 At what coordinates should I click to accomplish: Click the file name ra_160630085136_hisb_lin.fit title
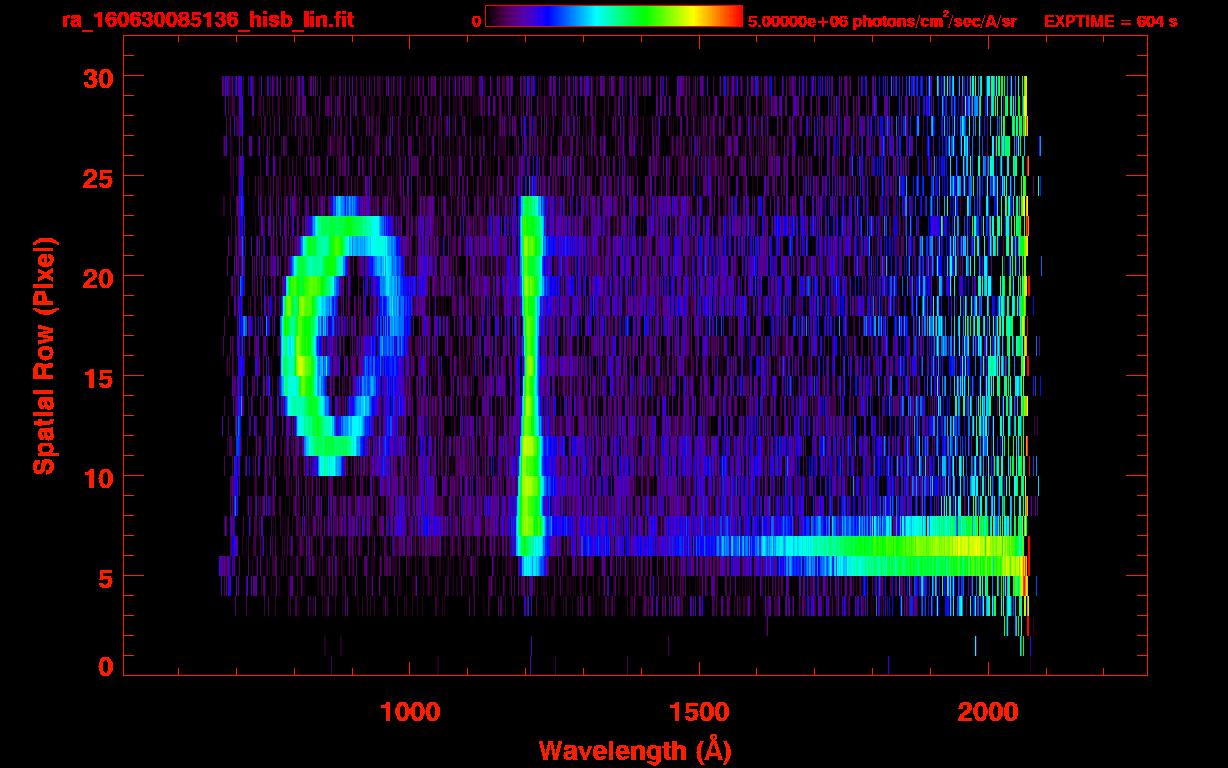[207, 20]
